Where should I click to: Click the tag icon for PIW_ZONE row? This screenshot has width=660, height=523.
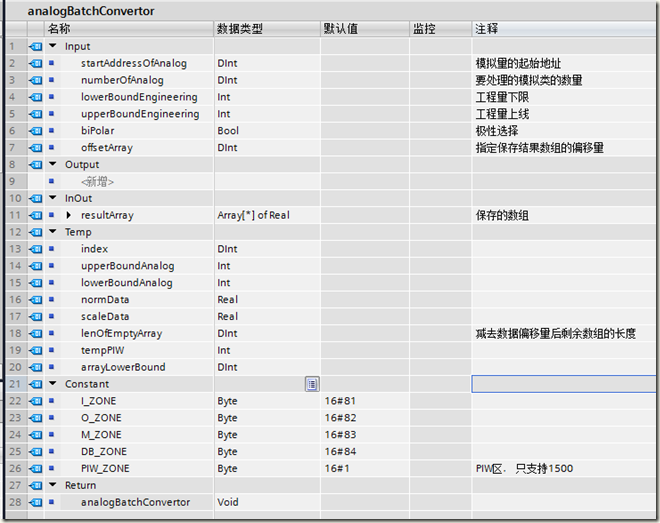(36, 468)
